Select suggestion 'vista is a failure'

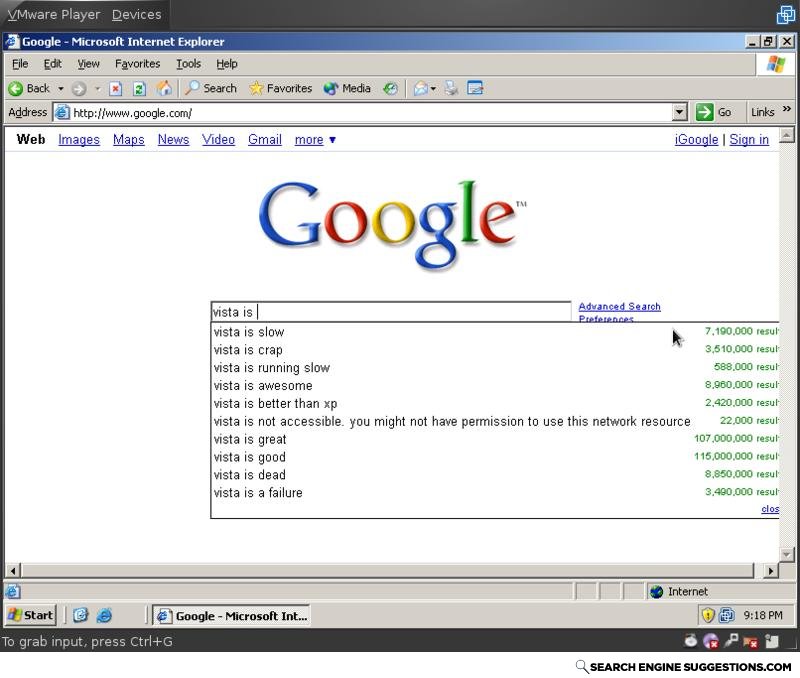point(495,493)
